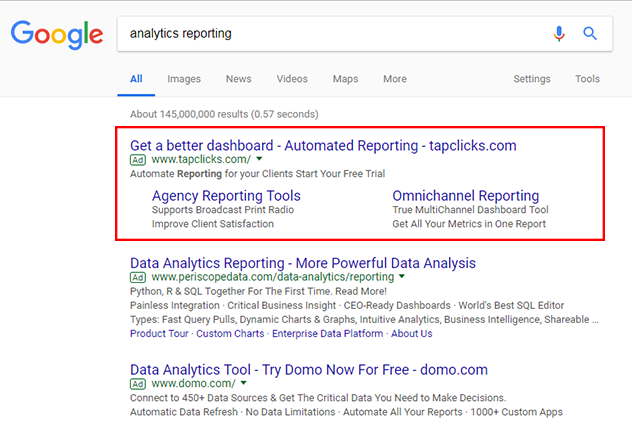Switch to the Maps tab

345,79
